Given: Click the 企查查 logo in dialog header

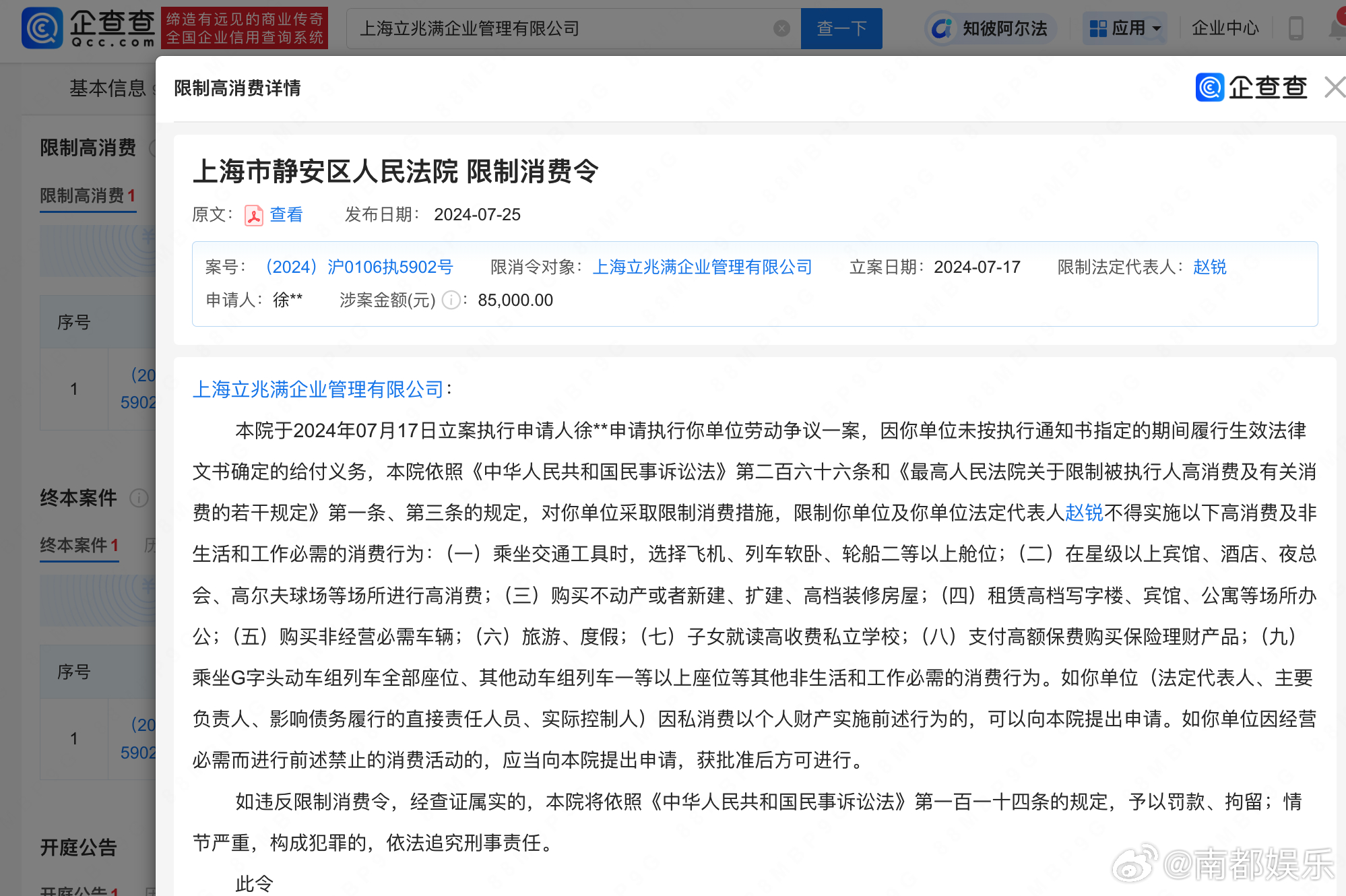Looking at the screenshot, I should [1251, 88].
